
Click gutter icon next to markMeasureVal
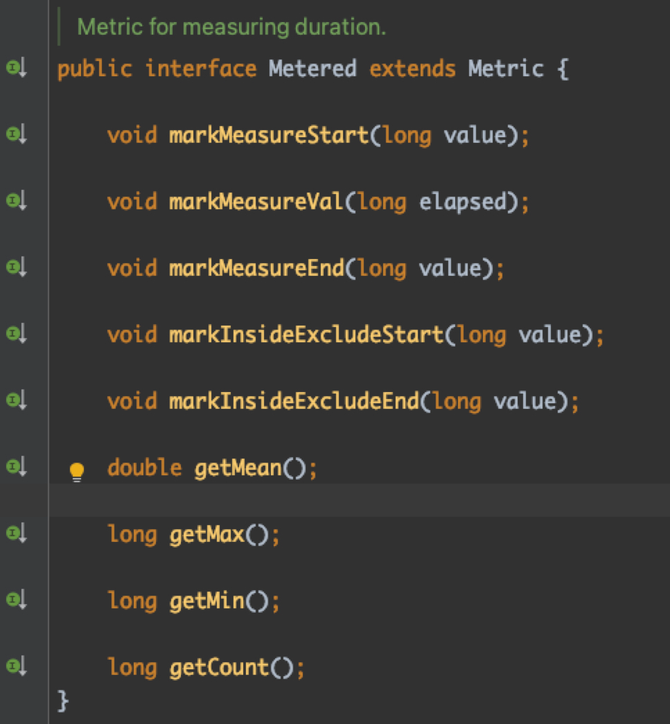(16, 201)
